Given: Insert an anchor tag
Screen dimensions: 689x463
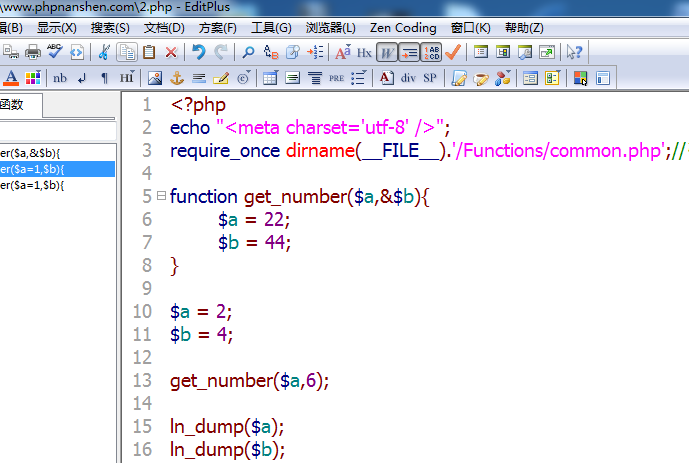Looking at the screenshot, I should tap(177, 78).
